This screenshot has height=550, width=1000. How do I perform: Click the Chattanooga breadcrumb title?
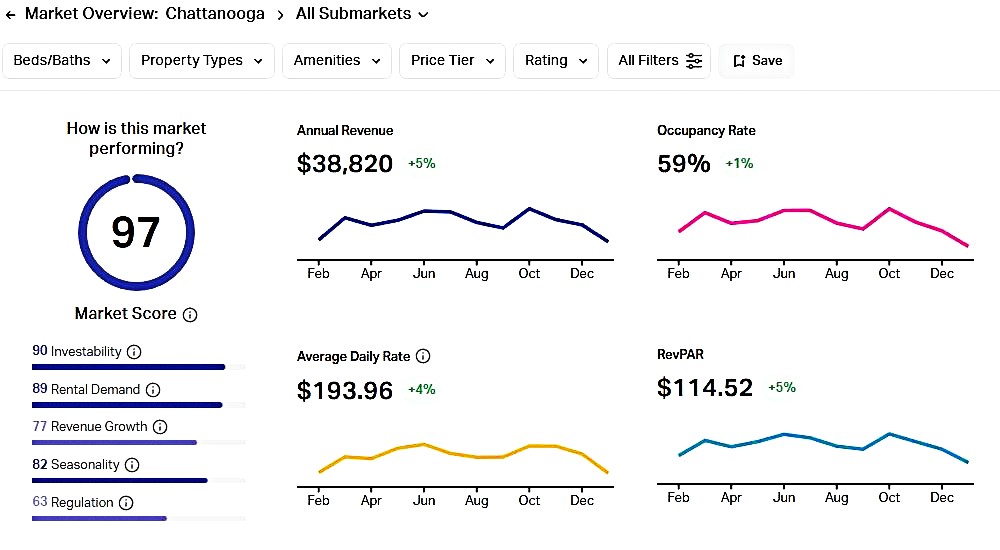coord(215,14)
